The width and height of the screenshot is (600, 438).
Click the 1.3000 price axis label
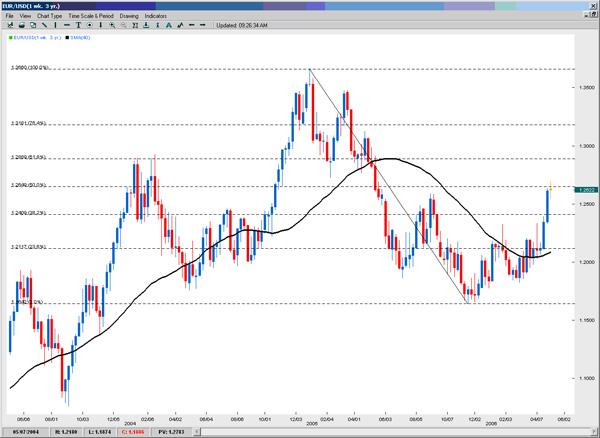tap(587, 146)
